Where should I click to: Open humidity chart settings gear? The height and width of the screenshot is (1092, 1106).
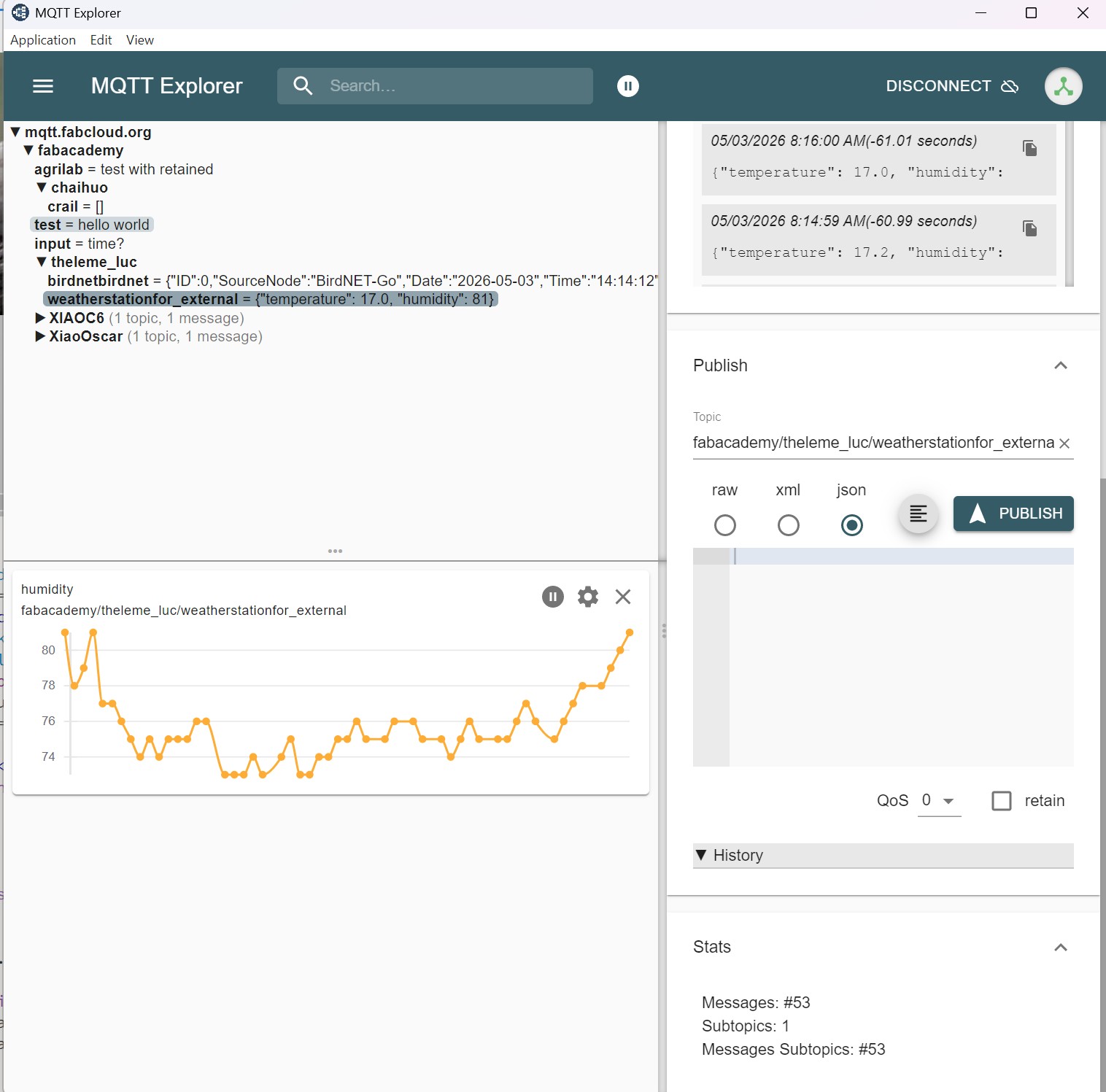(x=588, y=597)
